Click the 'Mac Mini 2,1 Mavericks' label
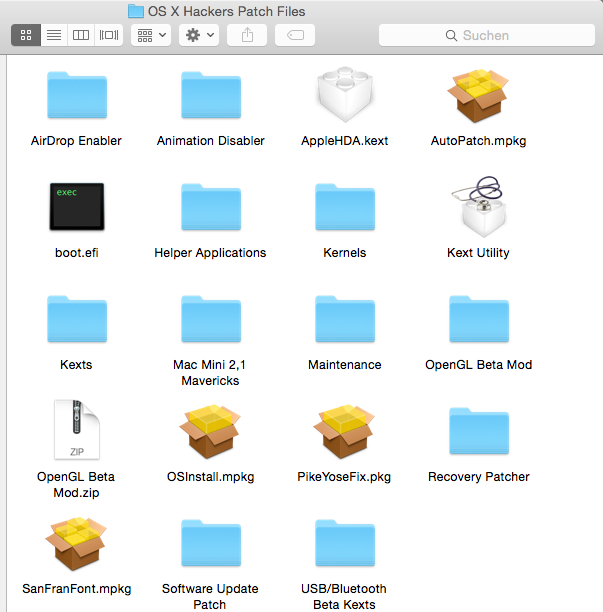The width and height of the screenshot is (603, 612). click(x=210, y=372)
